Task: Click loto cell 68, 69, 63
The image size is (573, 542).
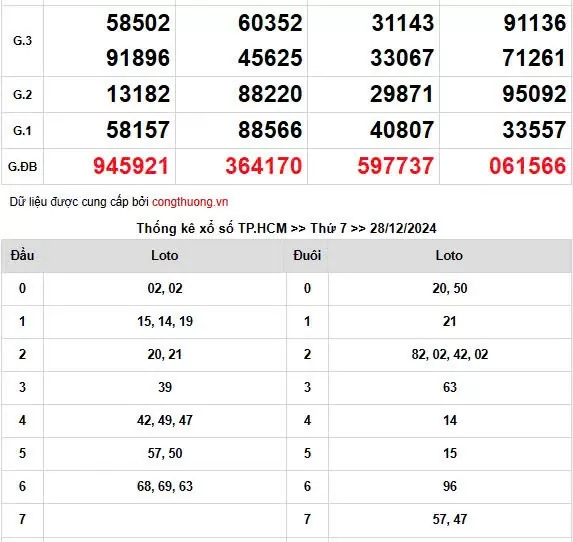Action: pyautogui.click(x=165, y=486)
